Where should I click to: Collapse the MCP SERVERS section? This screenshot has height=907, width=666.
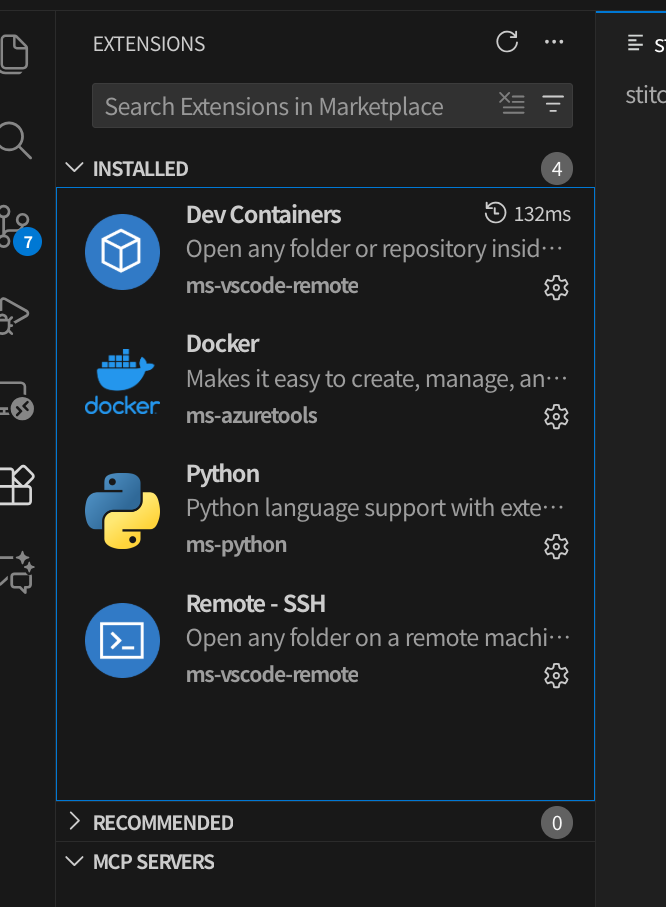point(74,861)
